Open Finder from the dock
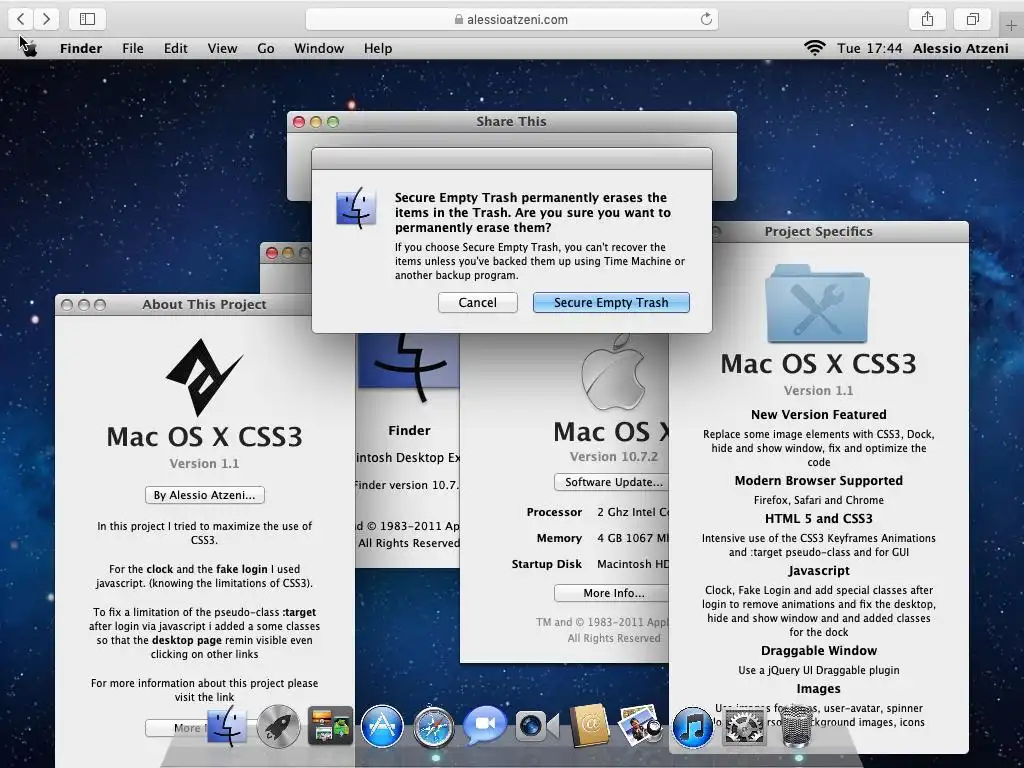The height and width of the screenshot is (768, 1024). coord(227,726)
